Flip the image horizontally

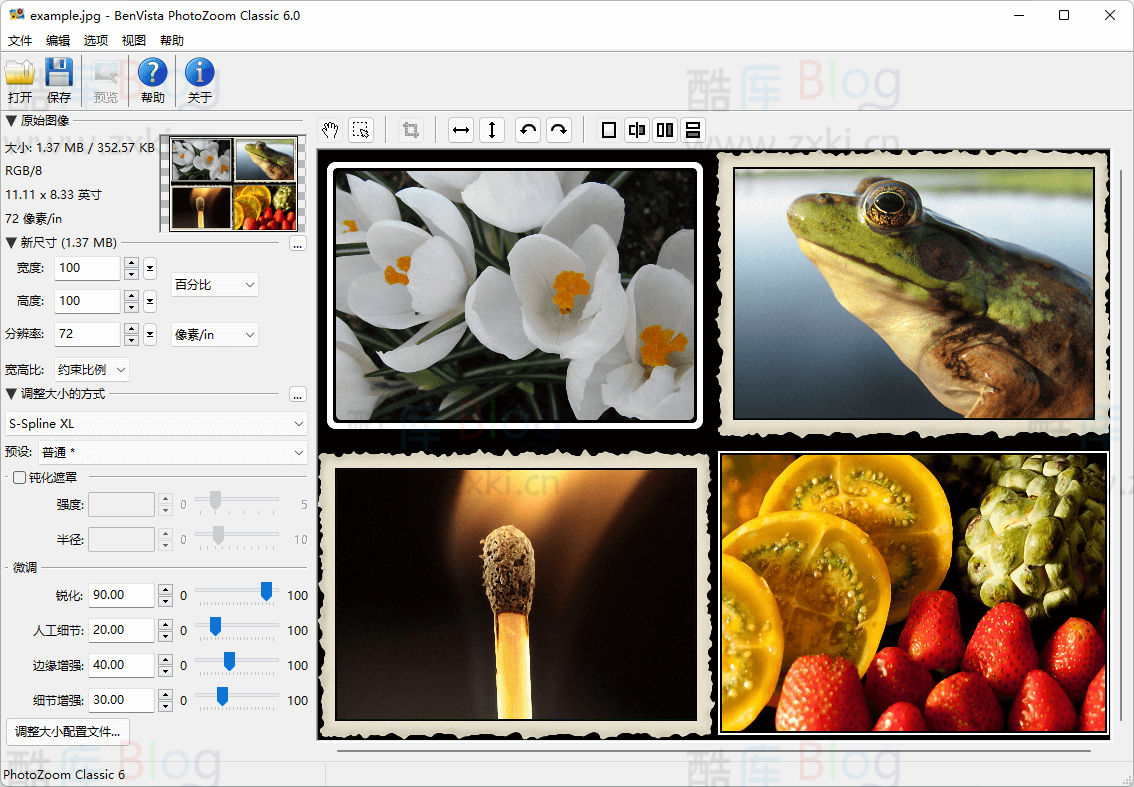coord(461,130)
